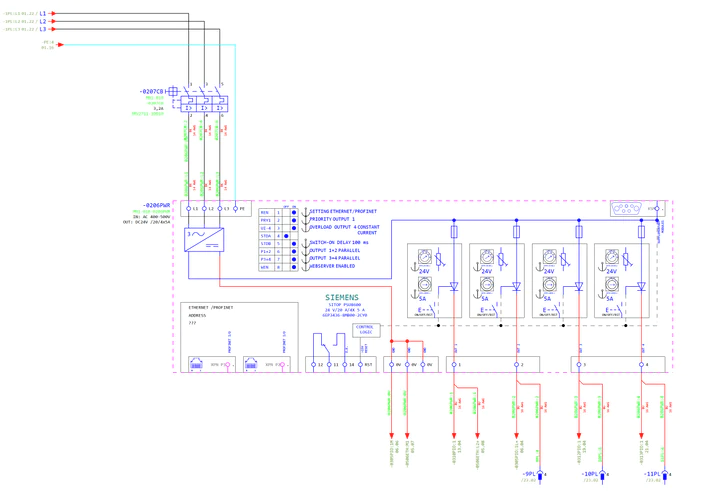Select the SIEMENS device label text
This screenshot has width=720, height=491.
(x=345, y=298)
